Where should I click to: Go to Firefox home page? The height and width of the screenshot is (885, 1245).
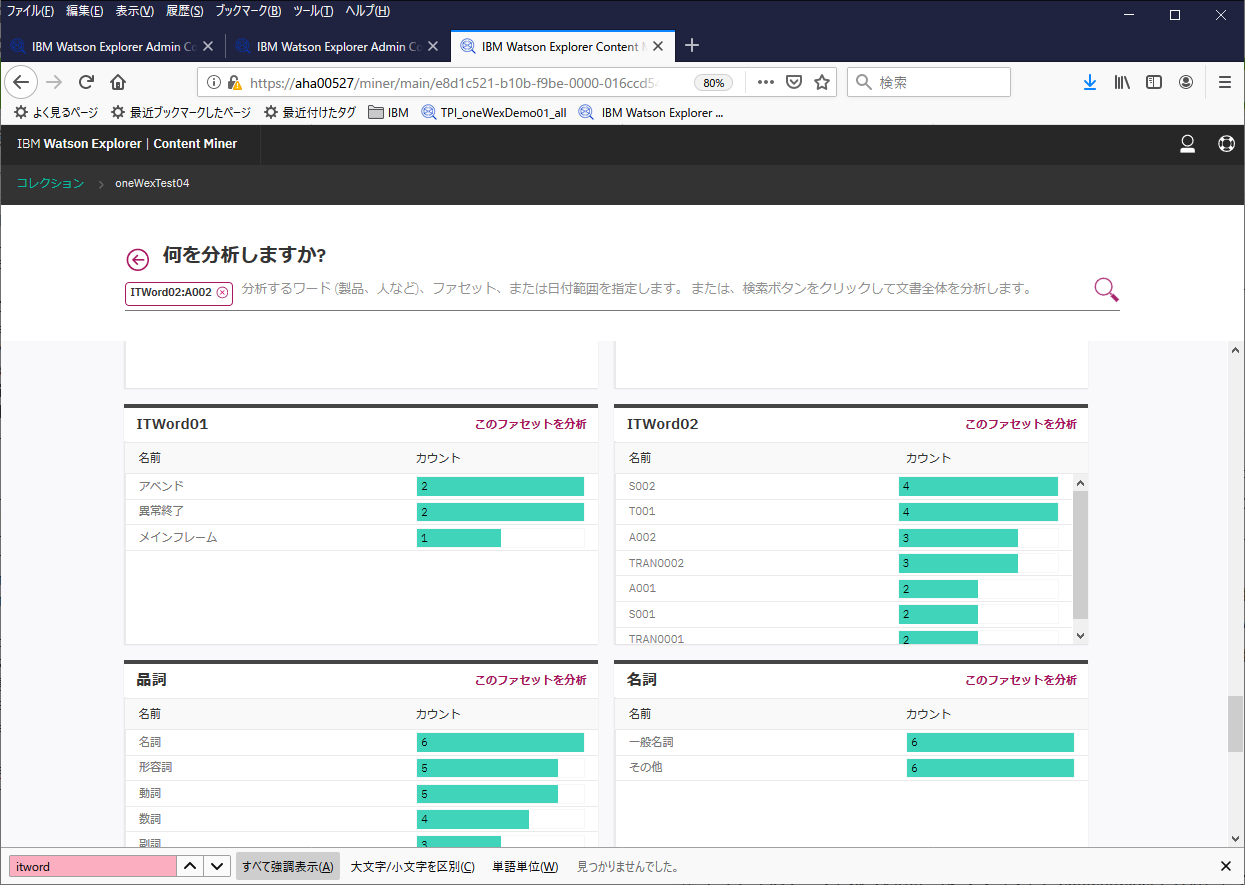118,82
